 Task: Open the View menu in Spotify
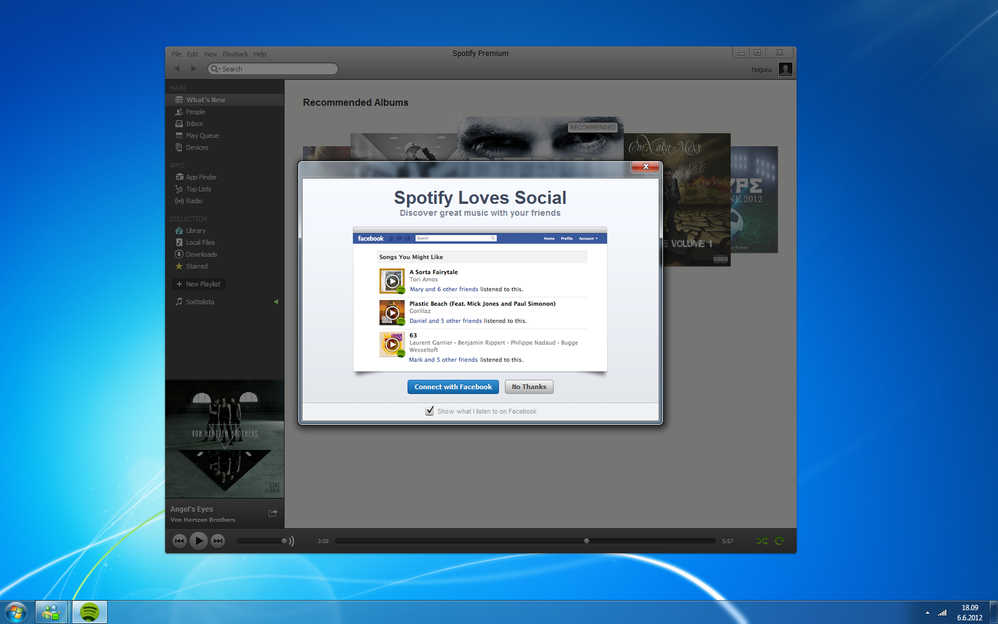click(210, 54)
